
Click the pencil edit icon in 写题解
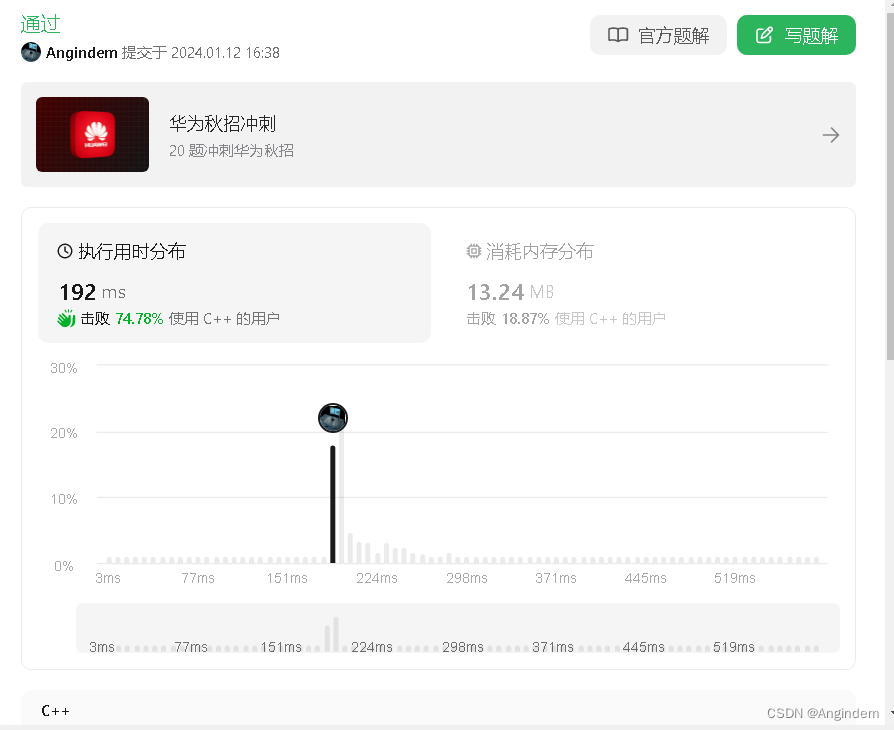click(x=764, y=35)
